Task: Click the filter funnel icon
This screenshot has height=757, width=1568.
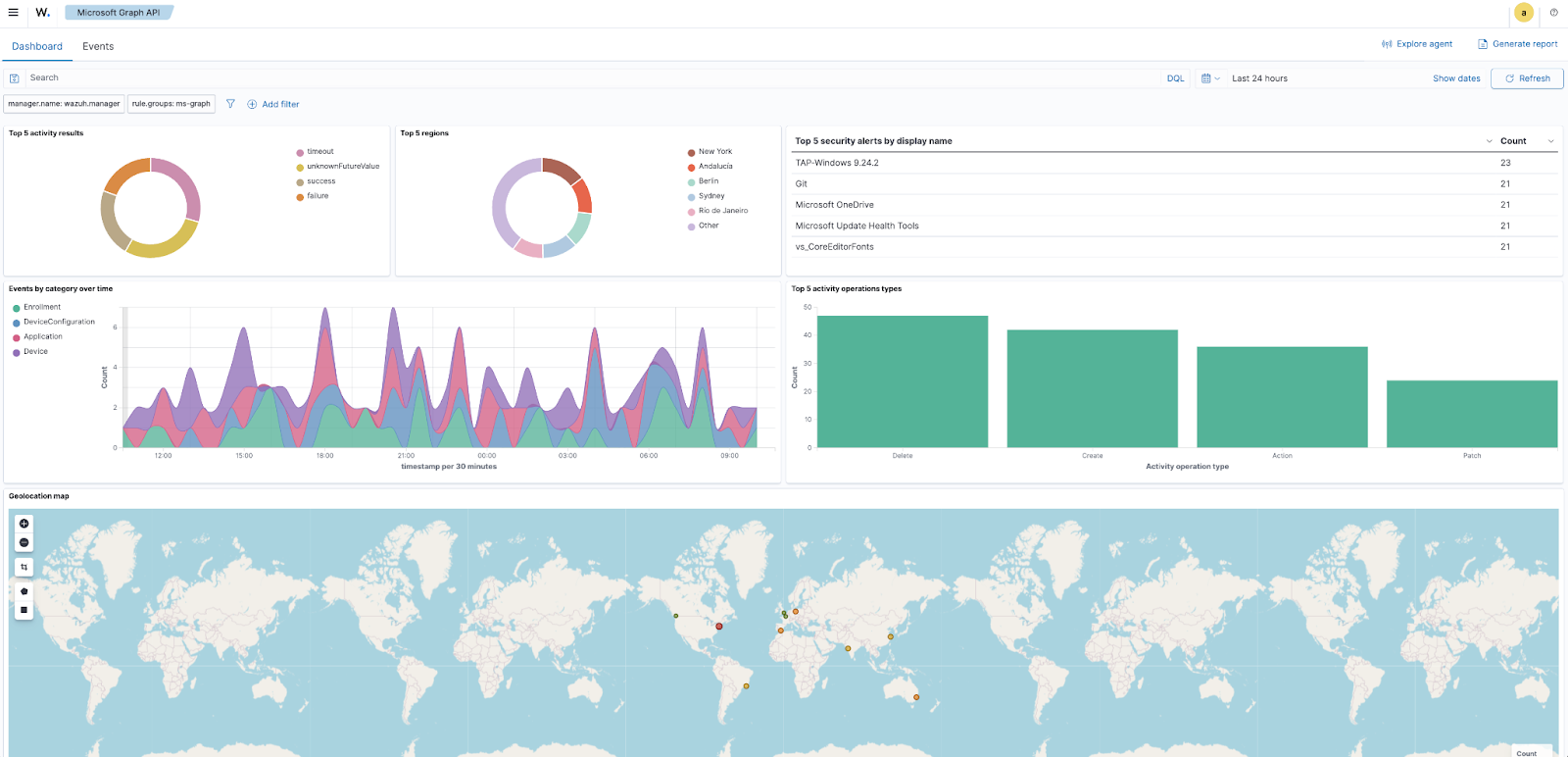Action: pos(230,104)
